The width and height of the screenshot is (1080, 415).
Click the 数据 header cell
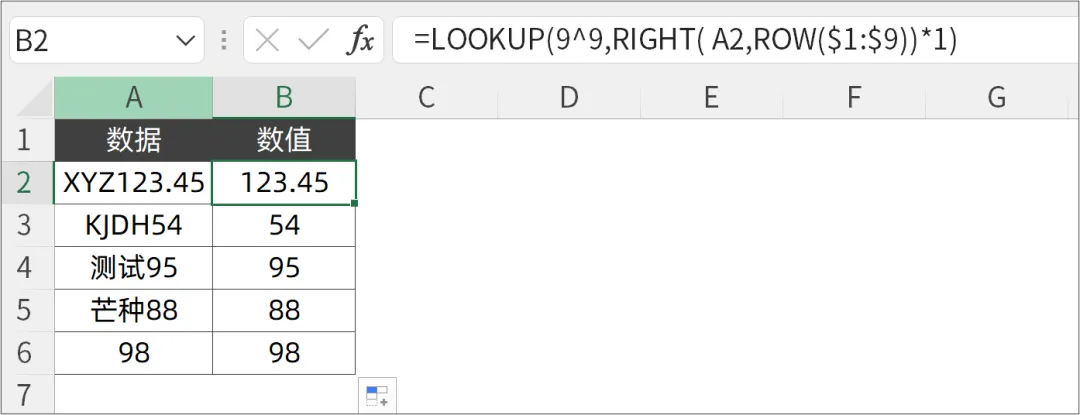134,140
